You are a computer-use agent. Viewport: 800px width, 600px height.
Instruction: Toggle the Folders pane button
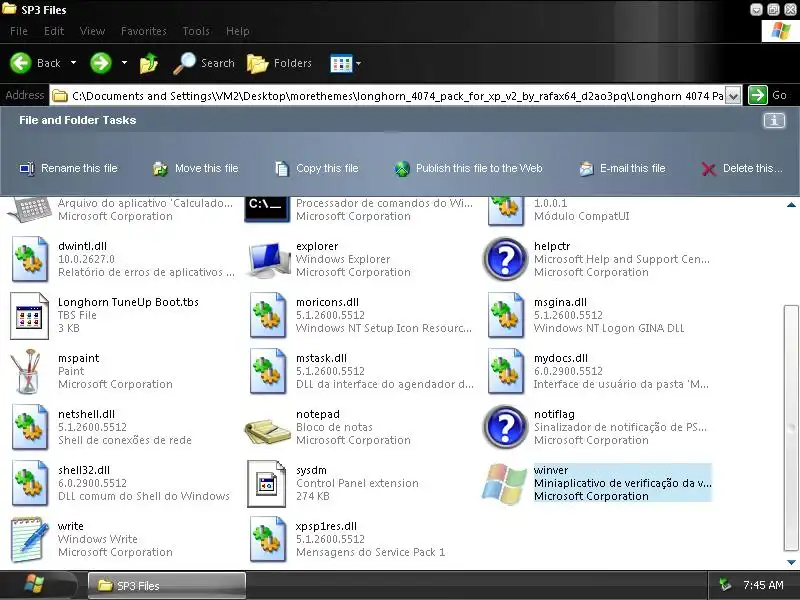(280, 63)
